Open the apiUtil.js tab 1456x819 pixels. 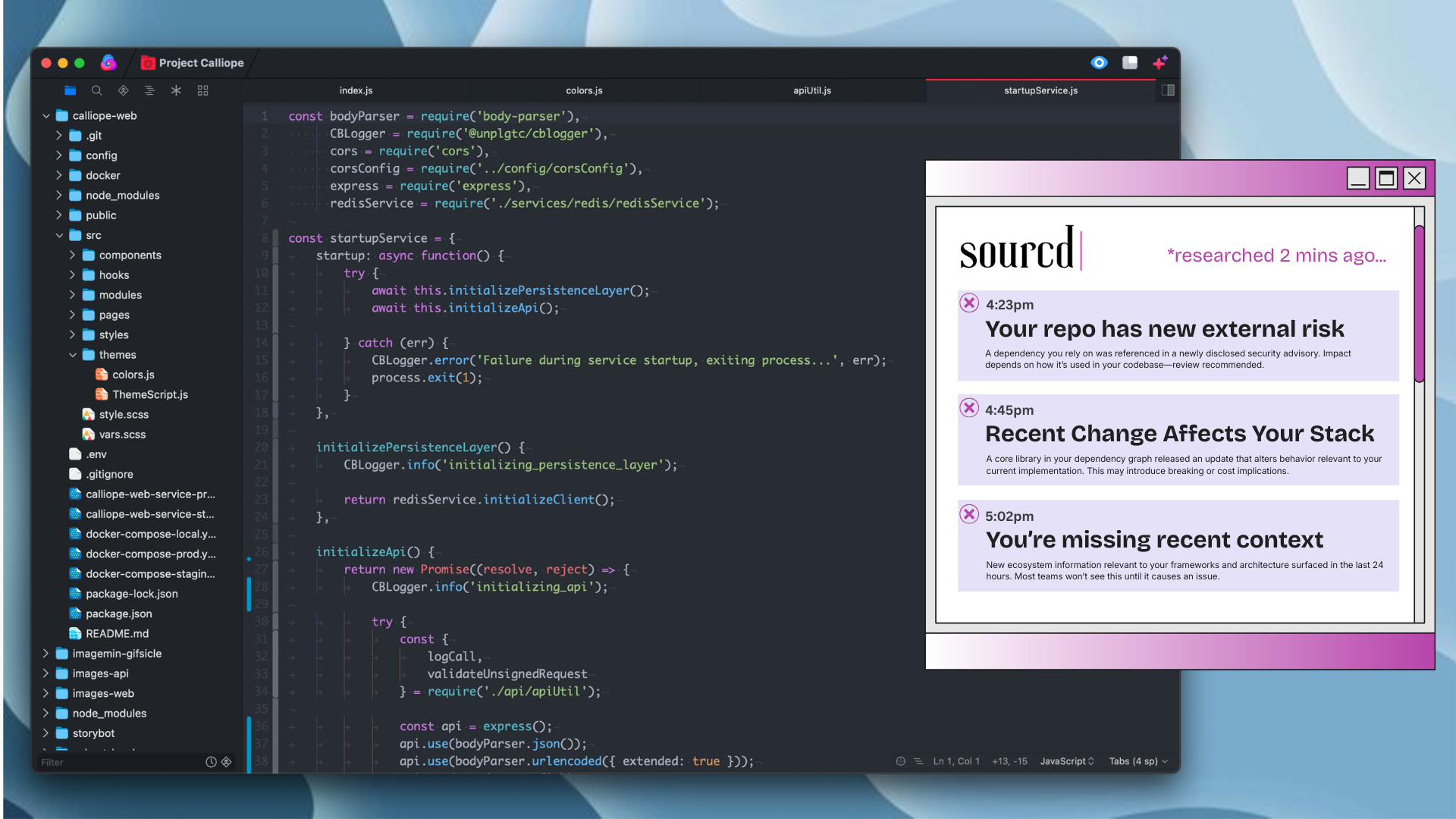click(x=811, y=90)
